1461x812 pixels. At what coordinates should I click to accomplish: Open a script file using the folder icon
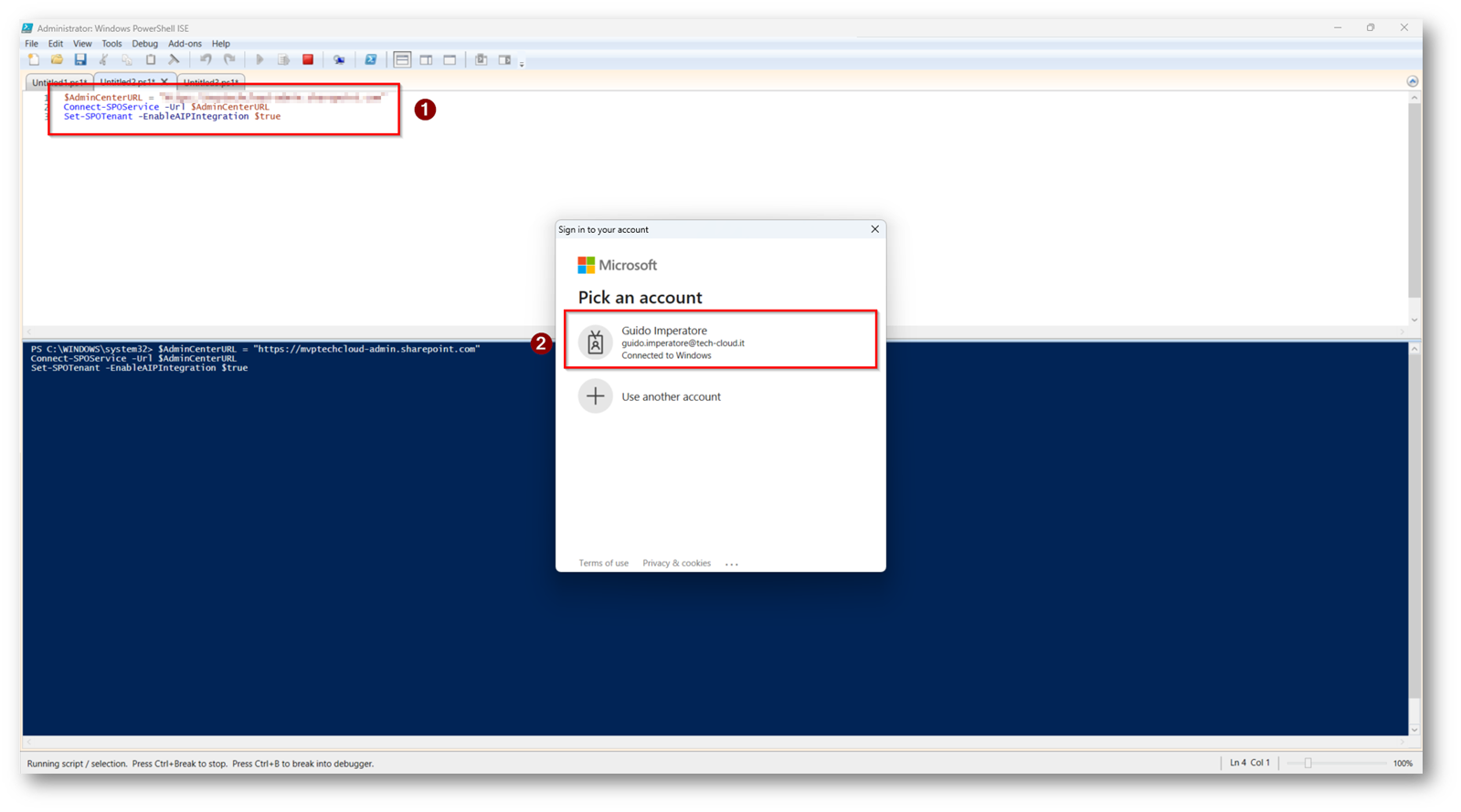57,60
